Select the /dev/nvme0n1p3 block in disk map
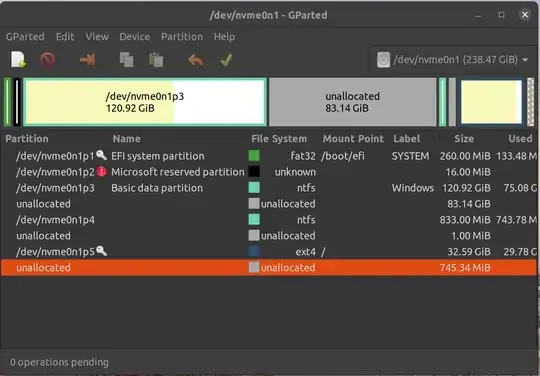This screenshot has width=540, height=376. coord(145,102)
